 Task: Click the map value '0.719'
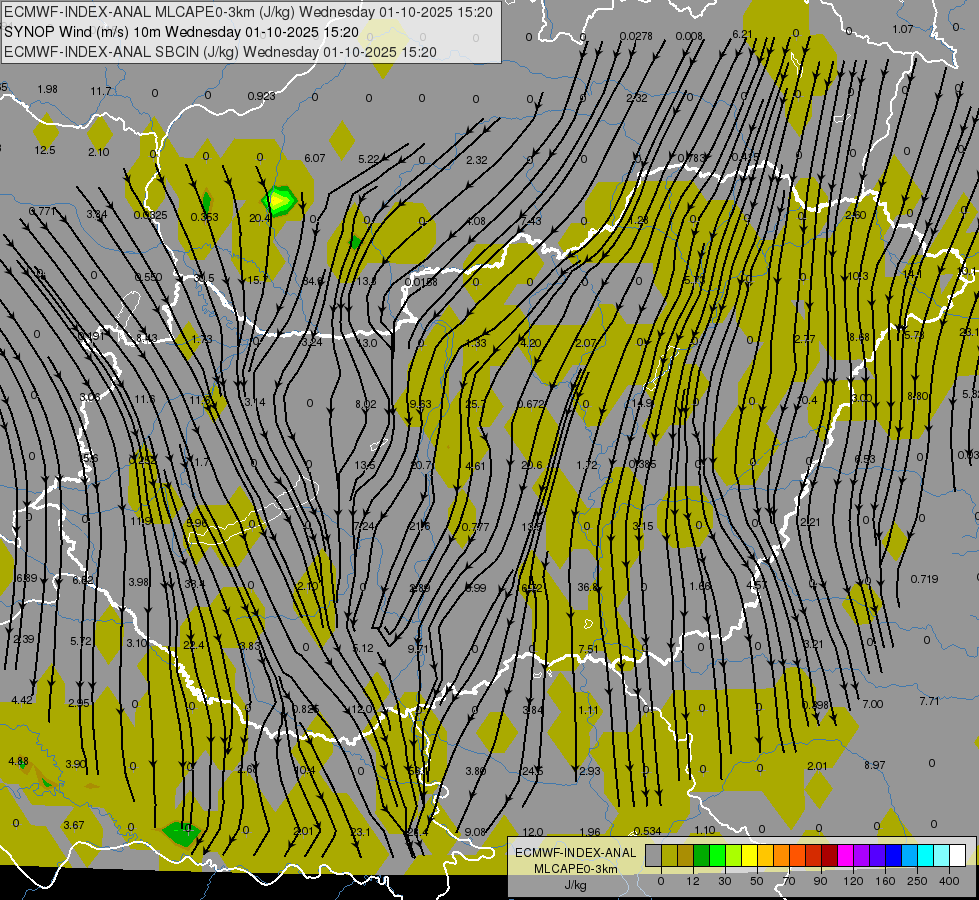(x=924, y=579)
